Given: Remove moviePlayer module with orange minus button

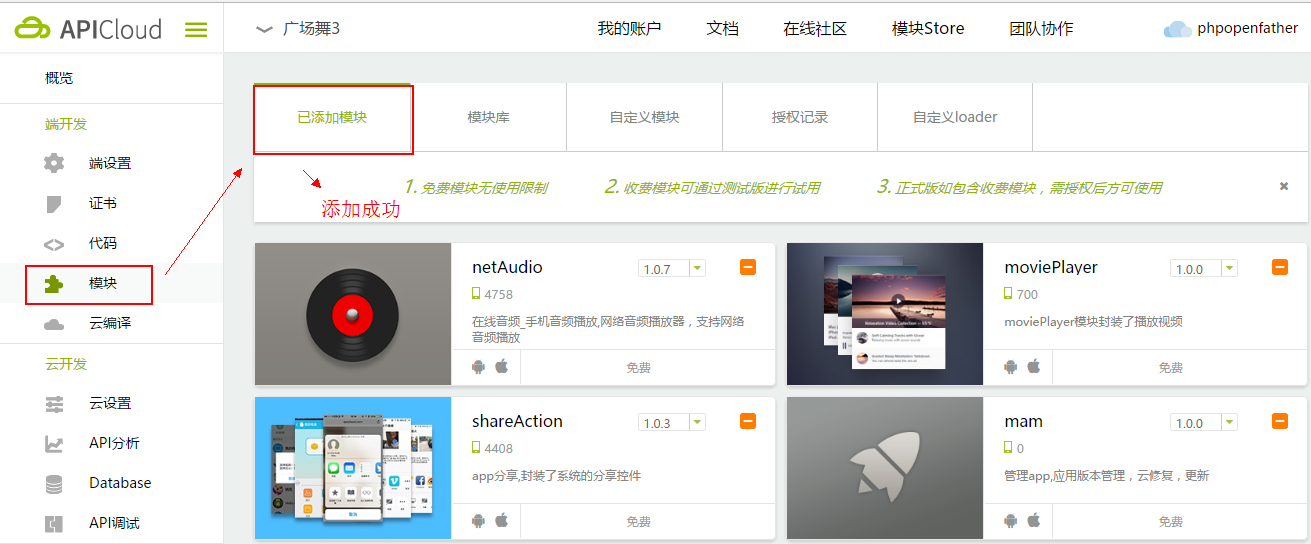Looking at the screenshot, I should coord(1280,267).
